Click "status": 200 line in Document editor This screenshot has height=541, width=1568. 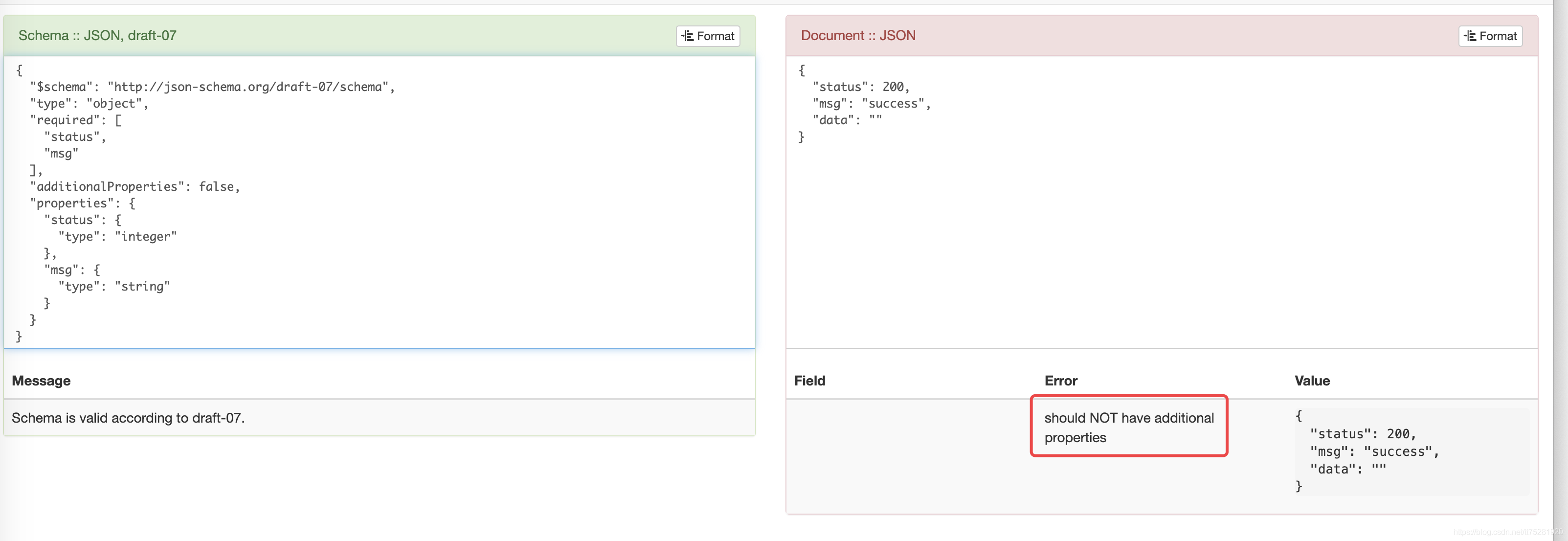click(x=861, y=87)
